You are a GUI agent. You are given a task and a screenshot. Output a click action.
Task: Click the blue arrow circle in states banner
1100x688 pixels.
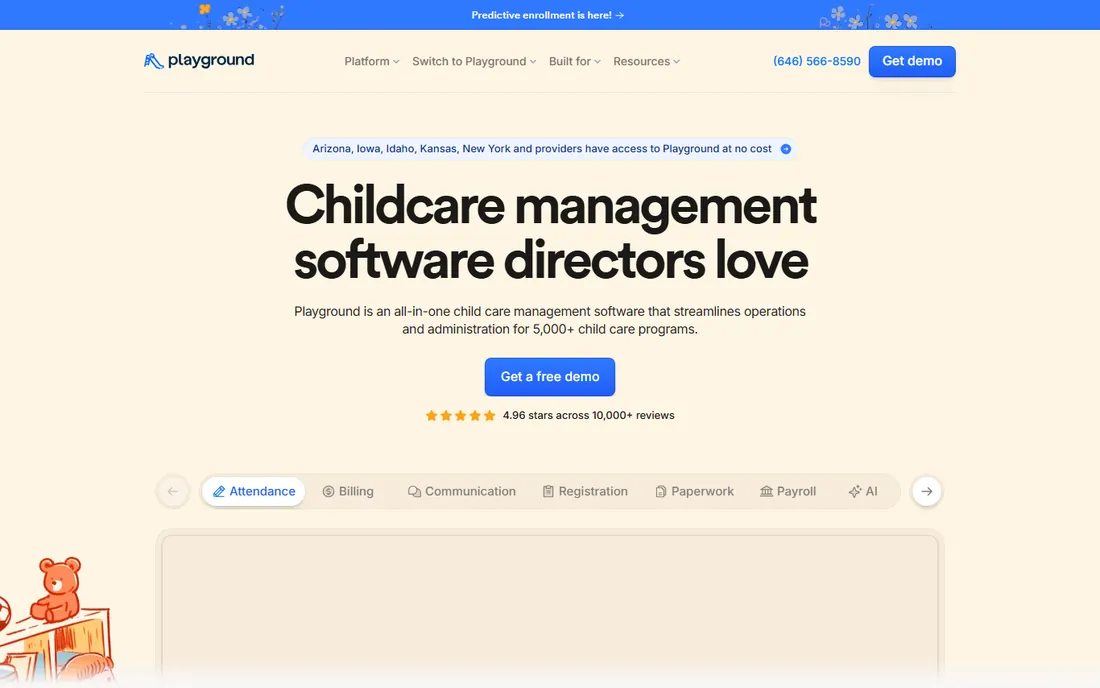tap(786, 149)
